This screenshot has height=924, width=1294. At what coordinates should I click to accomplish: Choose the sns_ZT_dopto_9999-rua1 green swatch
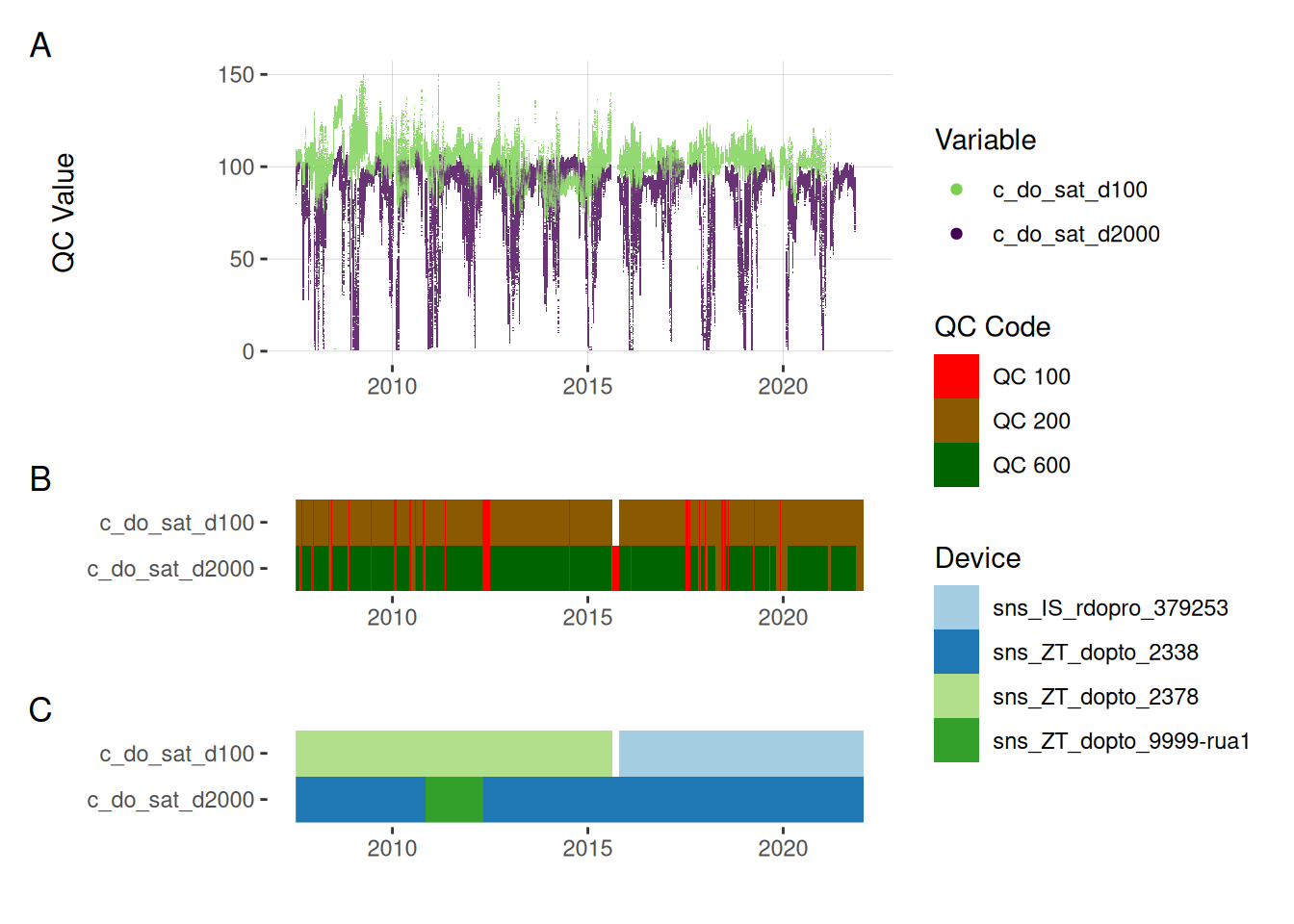[x=956, y=740]
